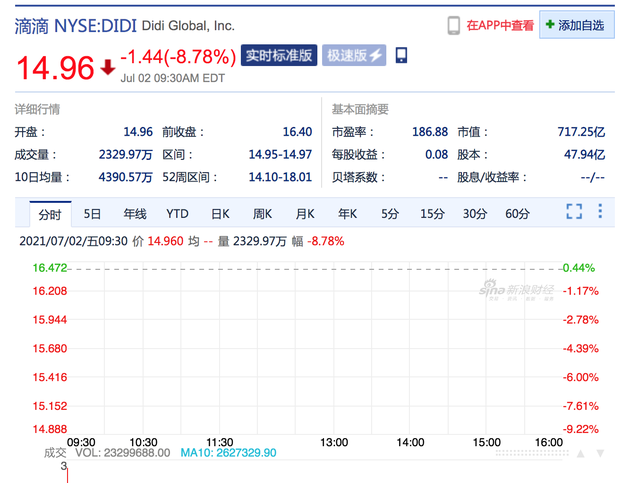This screenshot has width=630, height=483.
Task: Click the 市盈率 value 186.88
Action: (x=430, y=132)
